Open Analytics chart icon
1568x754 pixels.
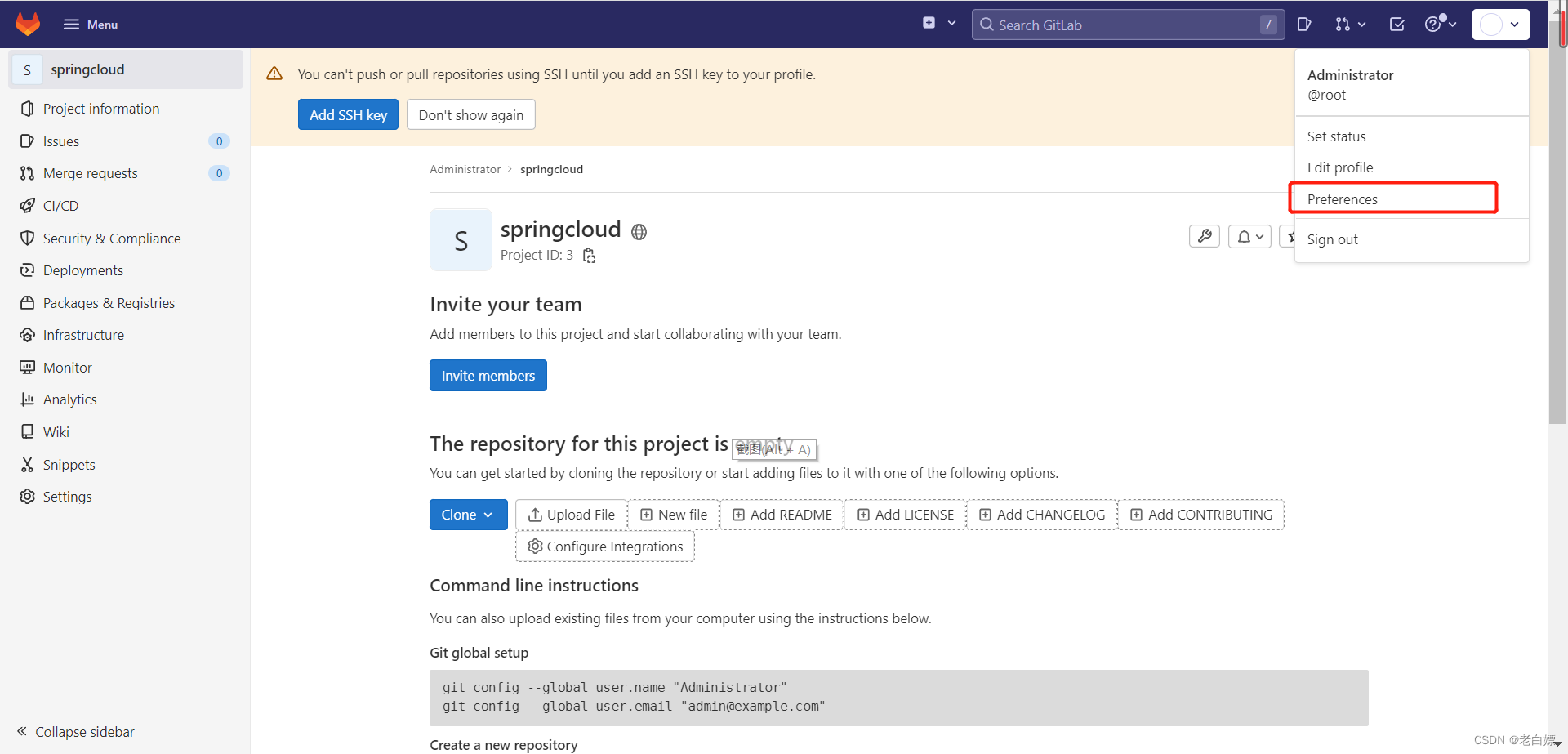click(27, 399)
